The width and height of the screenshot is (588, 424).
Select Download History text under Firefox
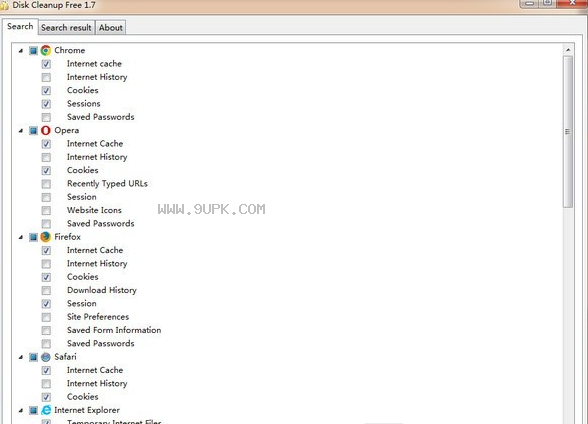coord(102,290)
